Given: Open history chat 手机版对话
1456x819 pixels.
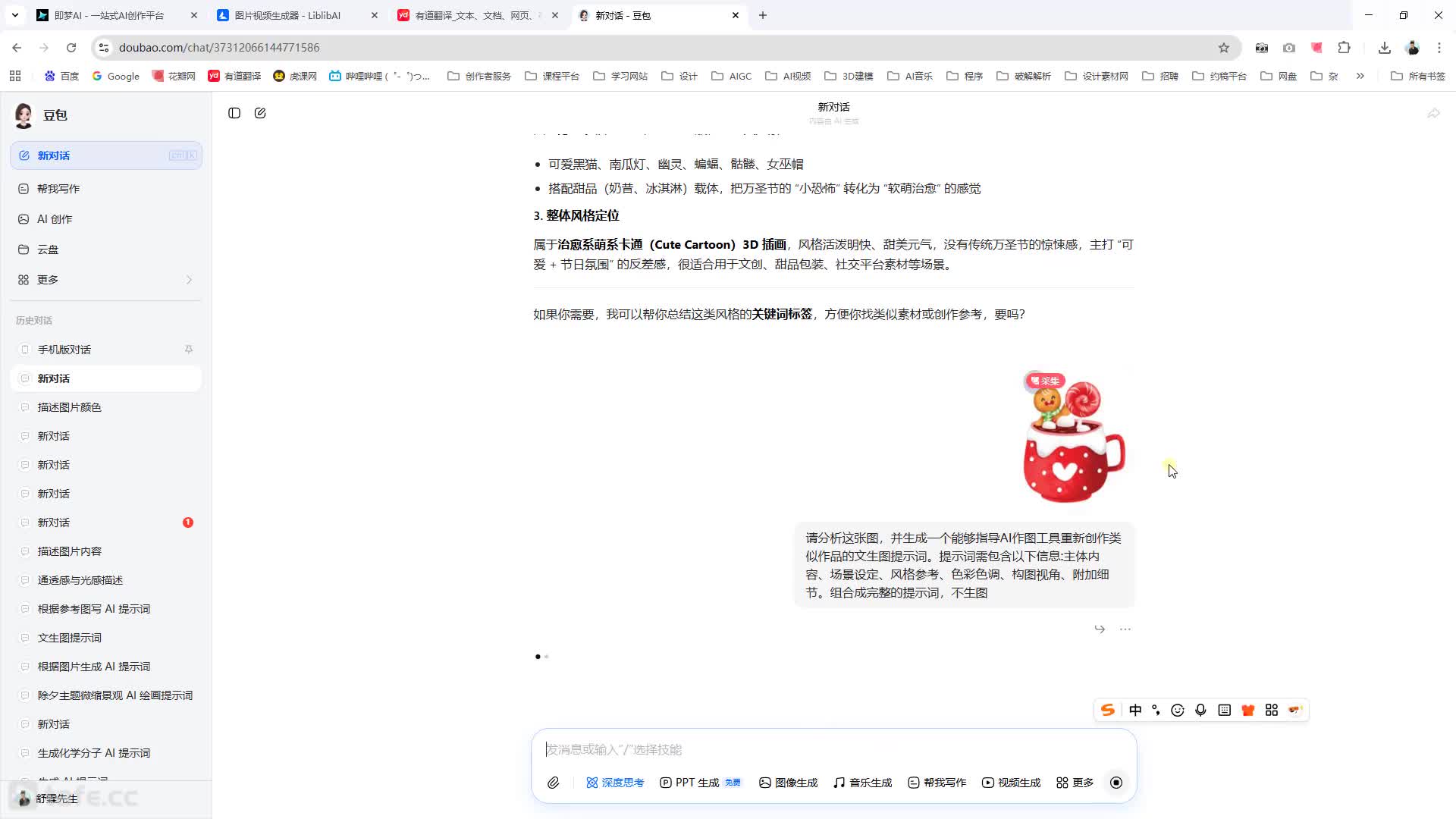Looking at the screenshot, I should [106, 350].
